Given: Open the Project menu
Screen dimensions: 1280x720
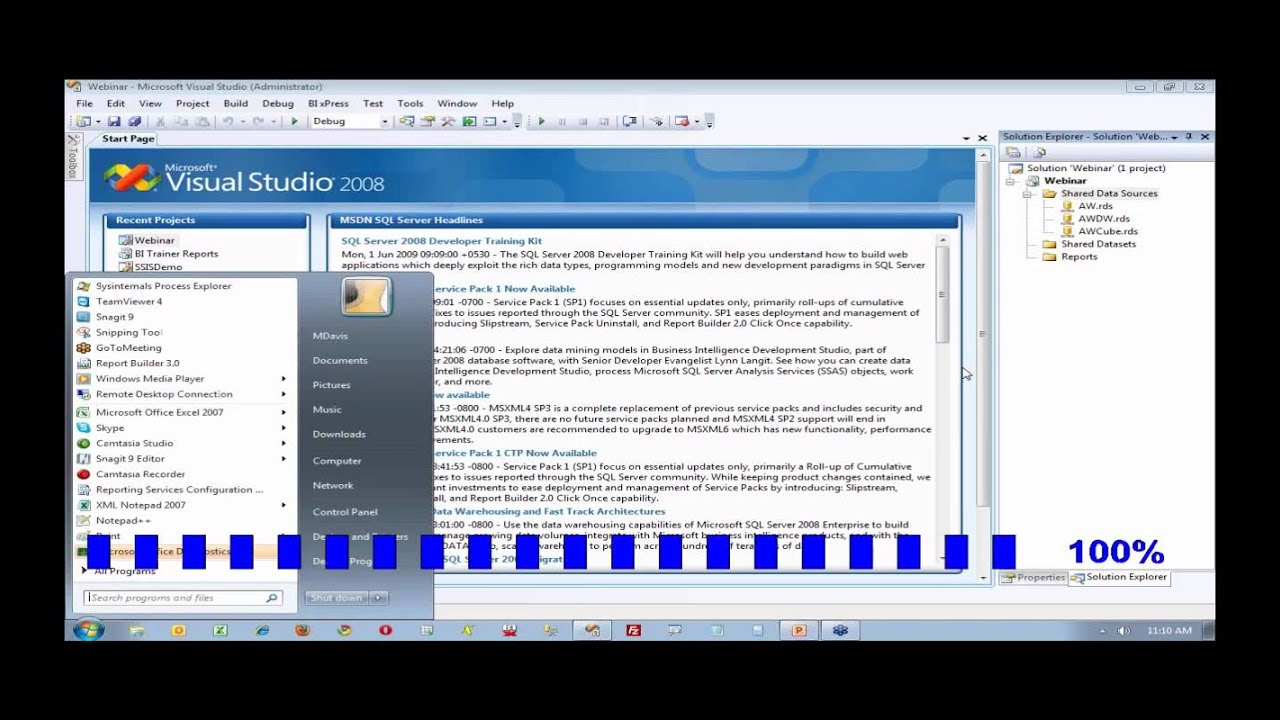Looking at the screenshot, I should 192,103.
